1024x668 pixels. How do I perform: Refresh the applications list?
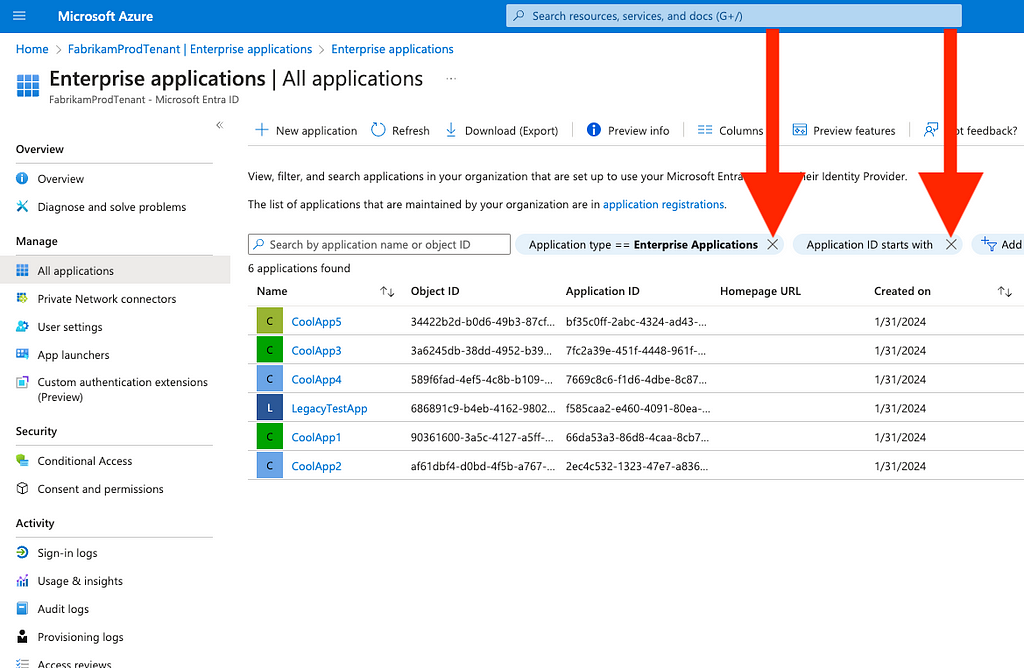[x=400, y=131]
